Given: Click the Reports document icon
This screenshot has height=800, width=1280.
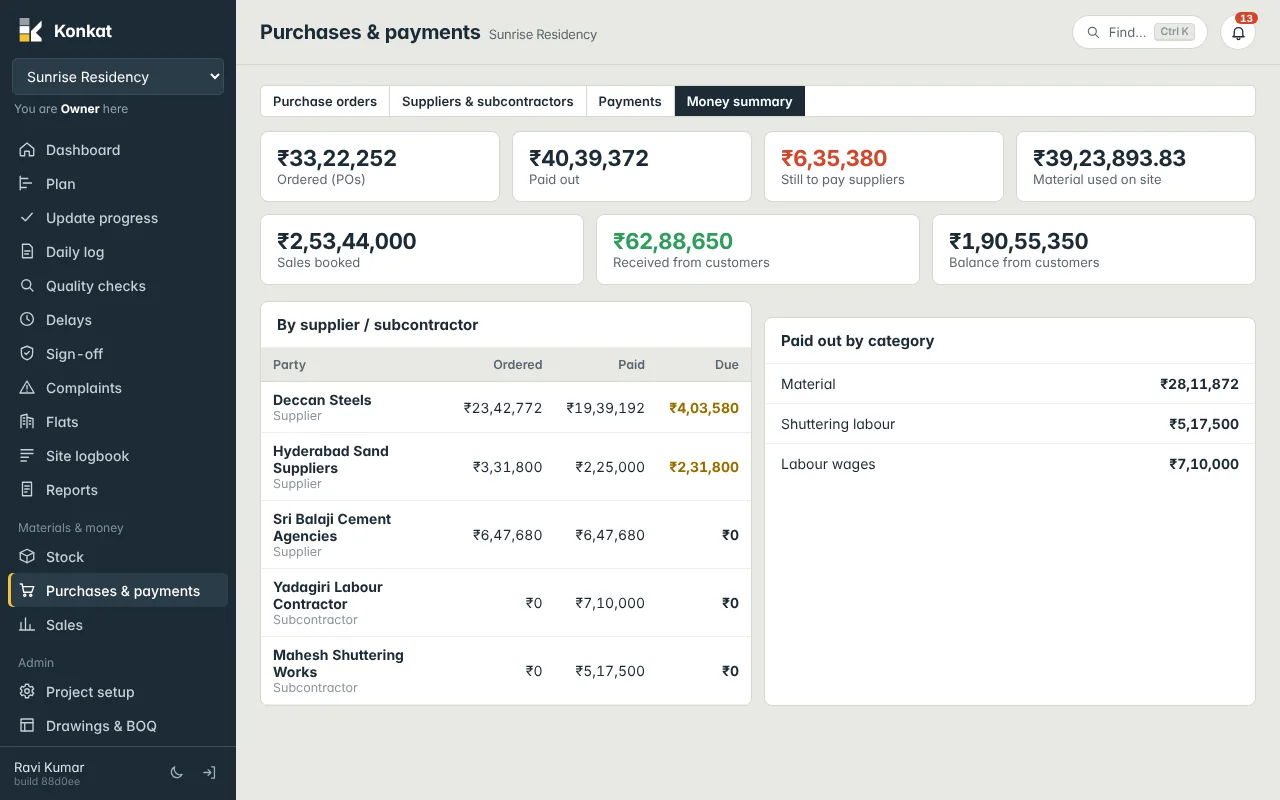Looking at the screenshot, I should [x=27, y=490].
